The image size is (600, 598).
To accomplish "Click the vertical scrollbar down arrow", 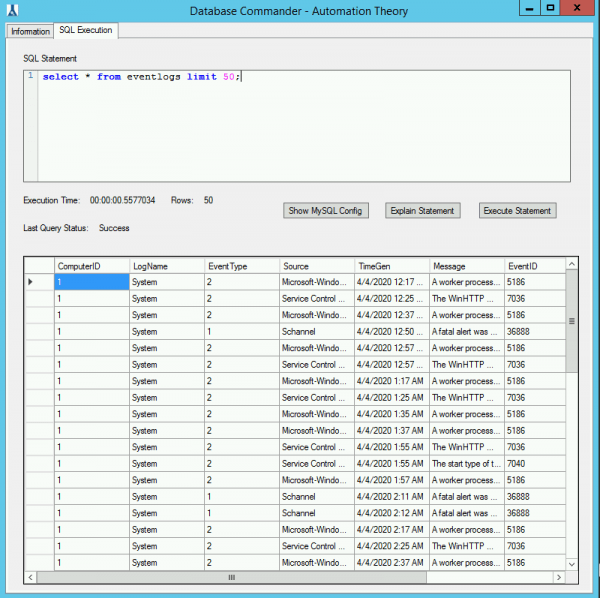I will point(572,564).
